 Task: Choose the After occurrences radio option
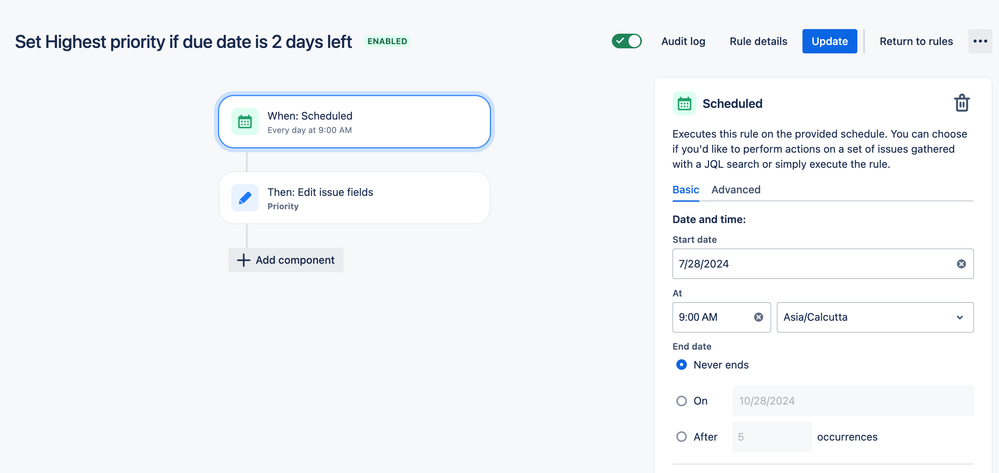(x=682, y=437)
